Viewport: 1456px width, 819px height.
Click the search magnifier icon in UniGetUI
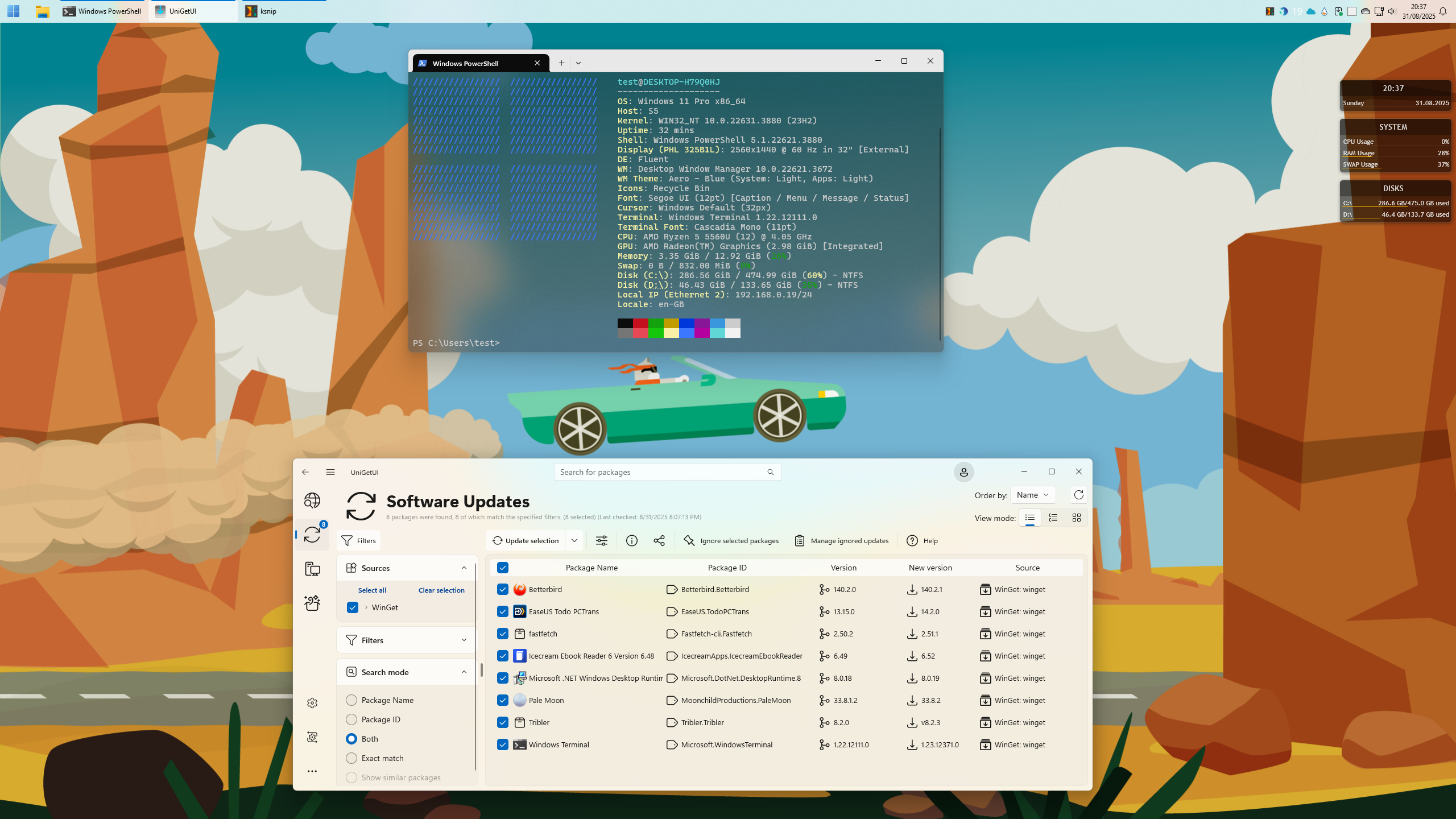point(770,472)
